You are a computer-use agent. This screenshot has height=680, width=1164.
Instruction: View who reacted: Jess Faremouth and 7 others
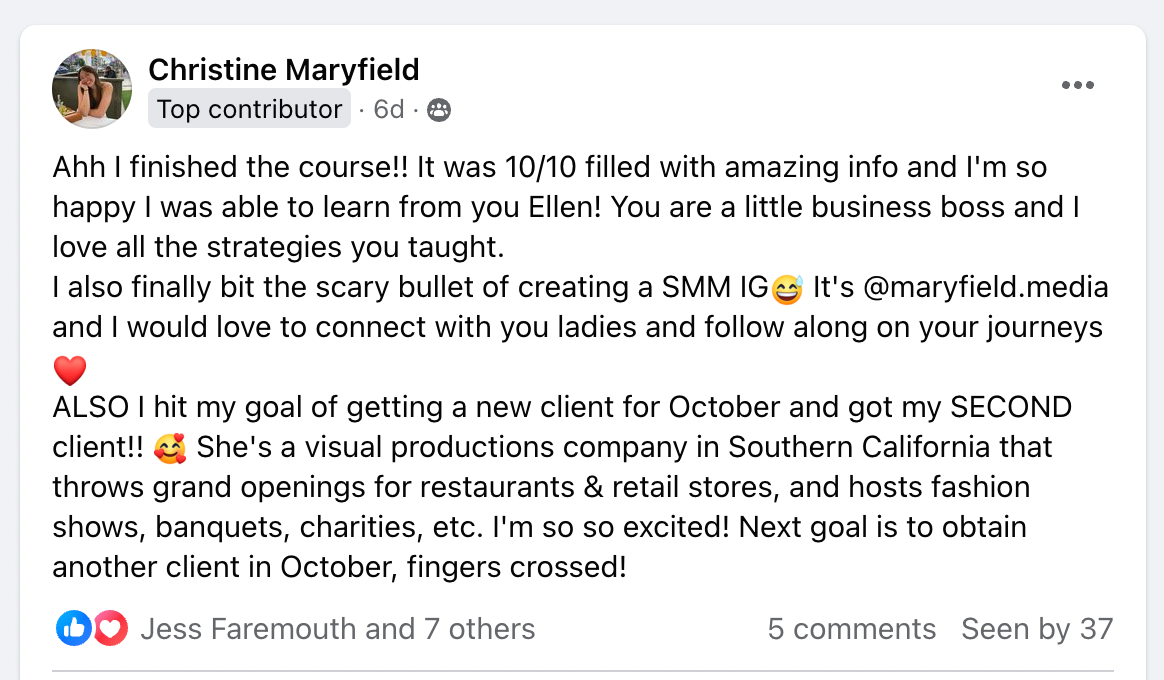337,629
